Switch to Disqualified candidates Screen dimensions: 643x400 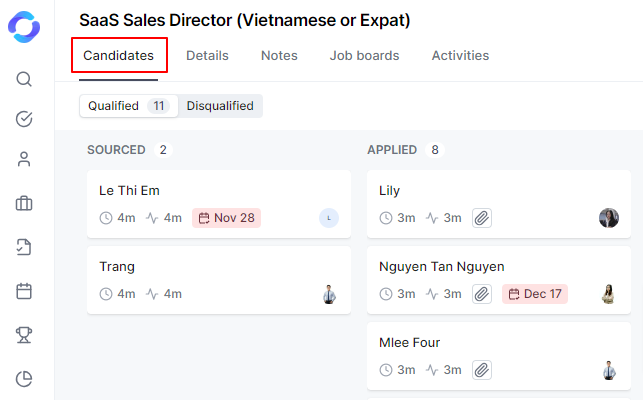(x=220, y=106)
